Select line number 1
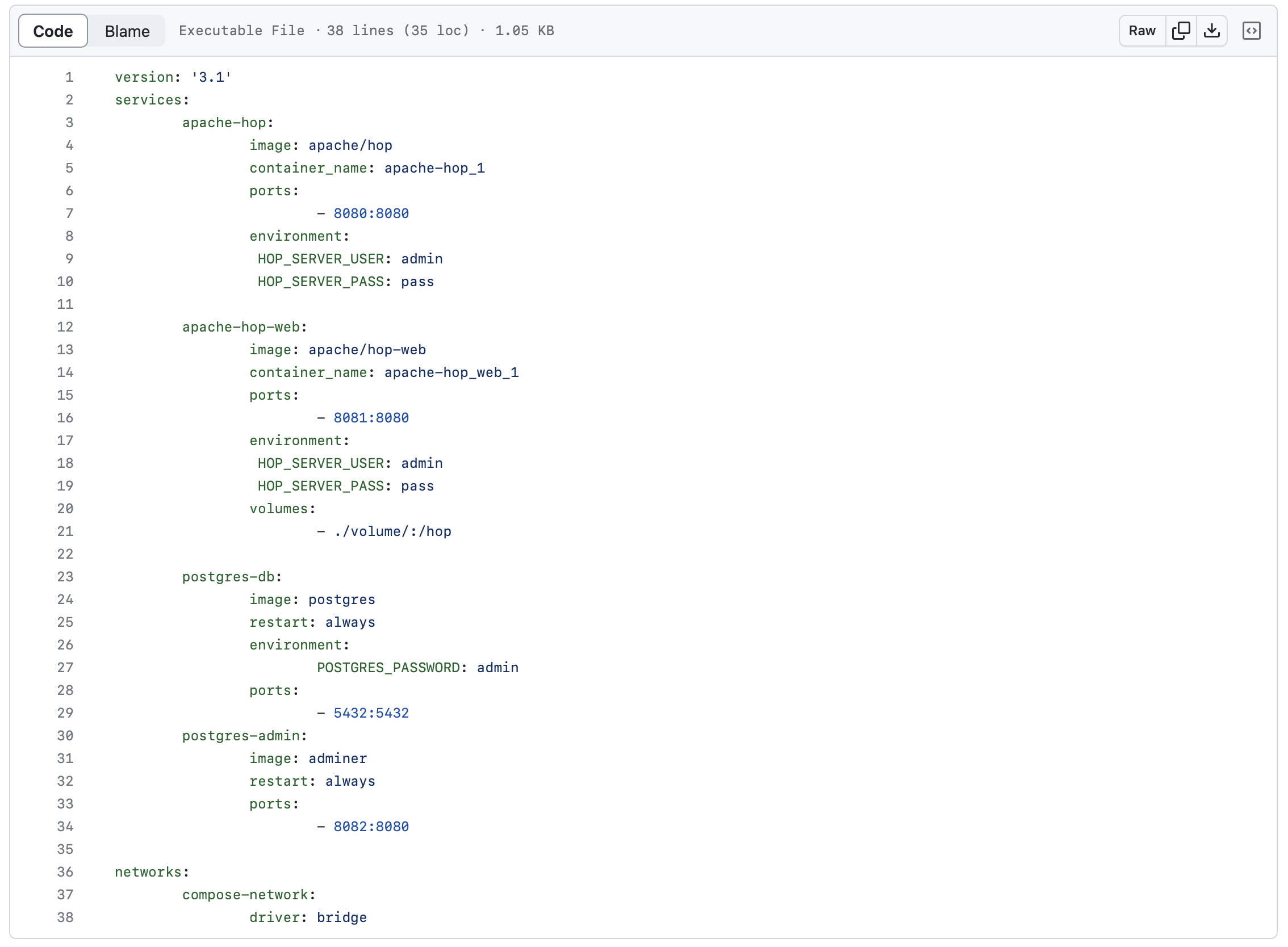The width and height of the screenshot is (1288, 947). 69,77
